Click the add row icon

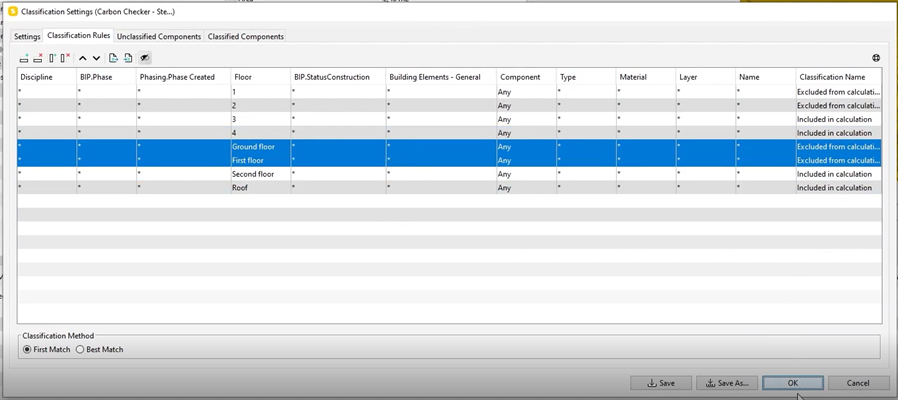24,58
